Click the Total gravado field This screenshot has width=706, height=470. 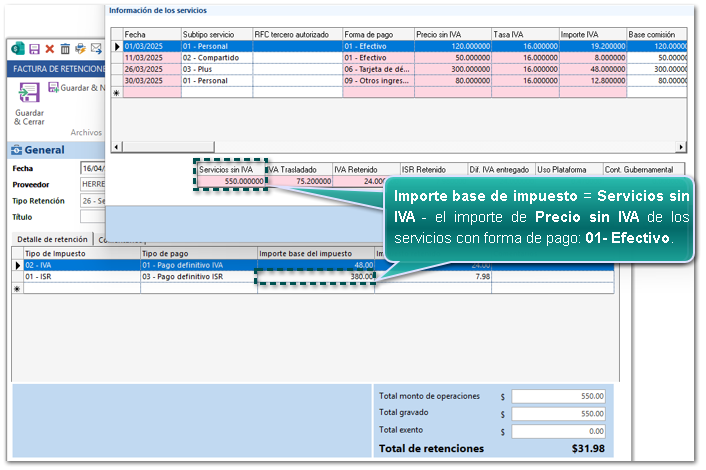[558, 413]
